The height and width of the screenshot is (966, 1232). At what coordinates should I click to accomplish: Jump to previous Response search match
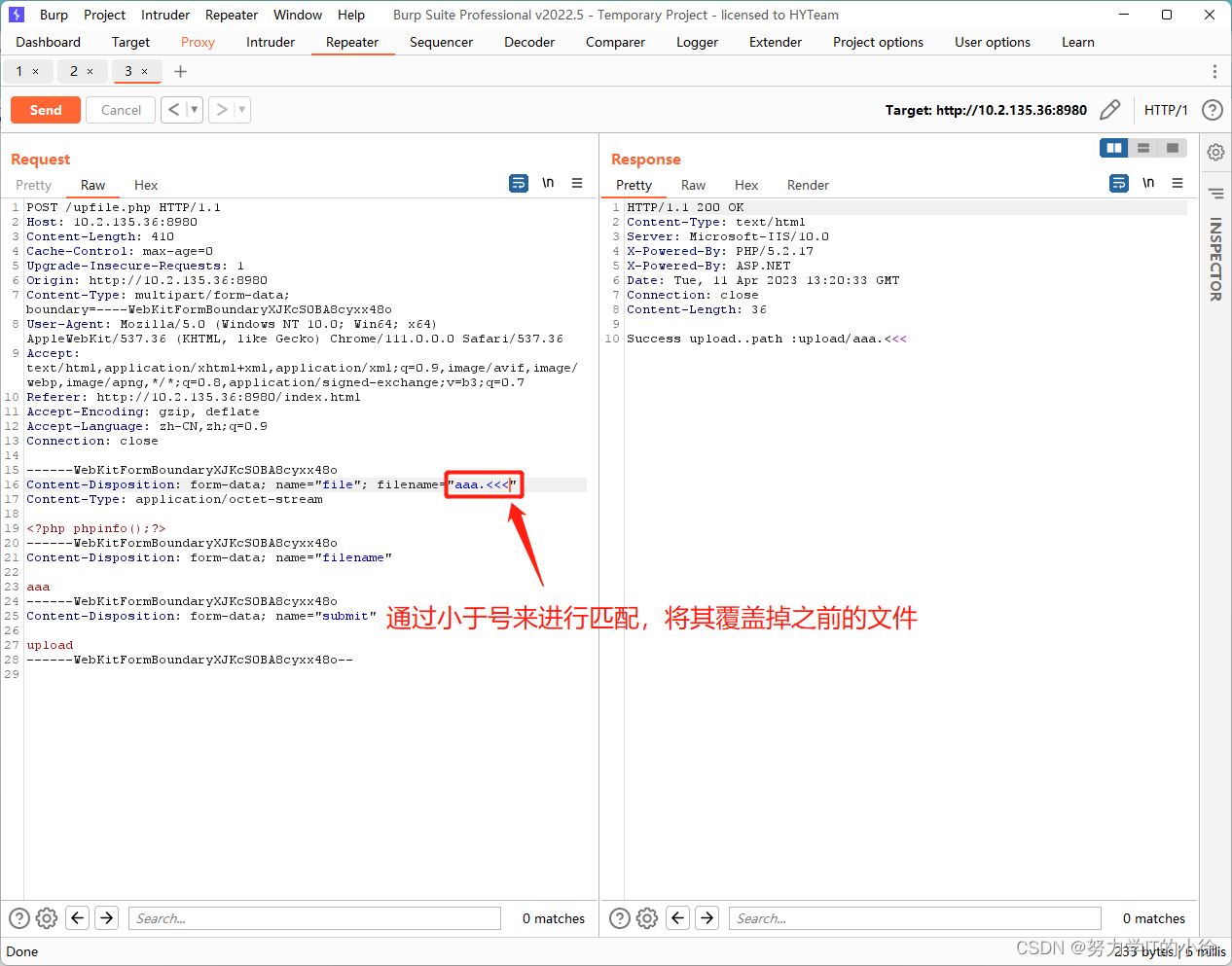(x=678, y=917)
